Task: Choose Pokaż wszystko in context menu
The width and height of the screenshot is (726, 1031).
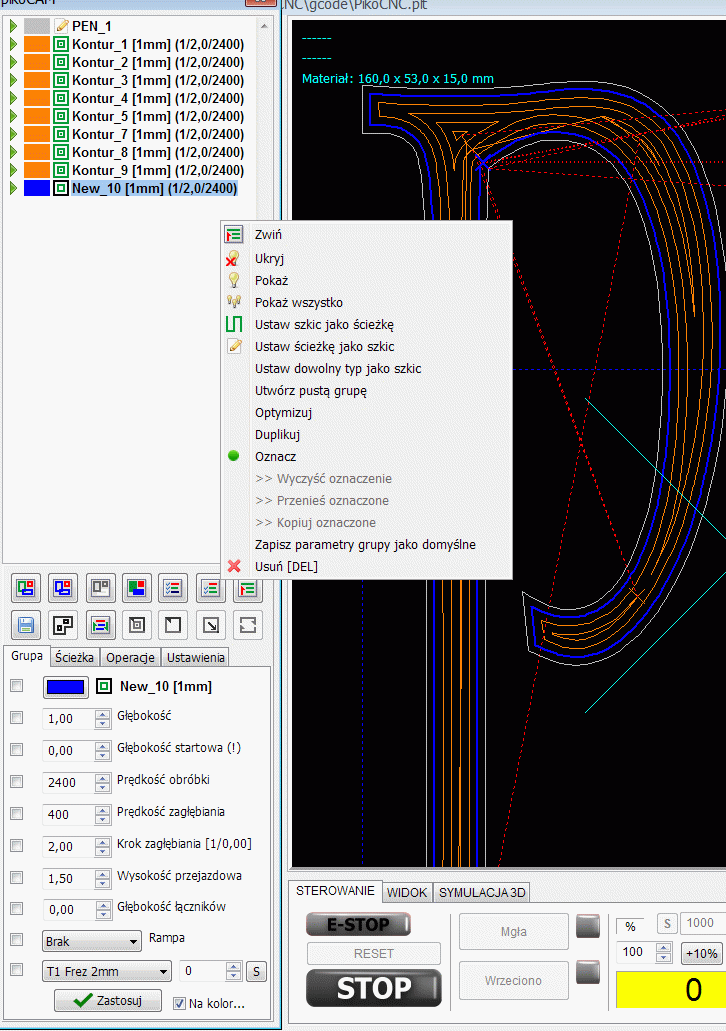Action: (366, 302)
